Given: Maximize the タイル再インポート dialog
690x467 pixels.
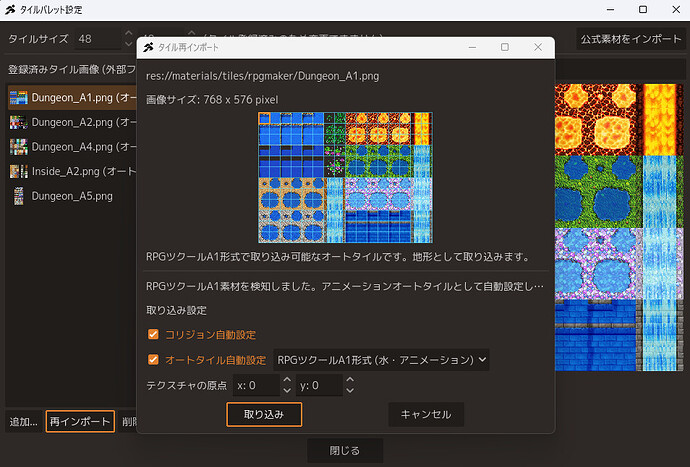Looking at the screenshot, I should tap(505, 47).
